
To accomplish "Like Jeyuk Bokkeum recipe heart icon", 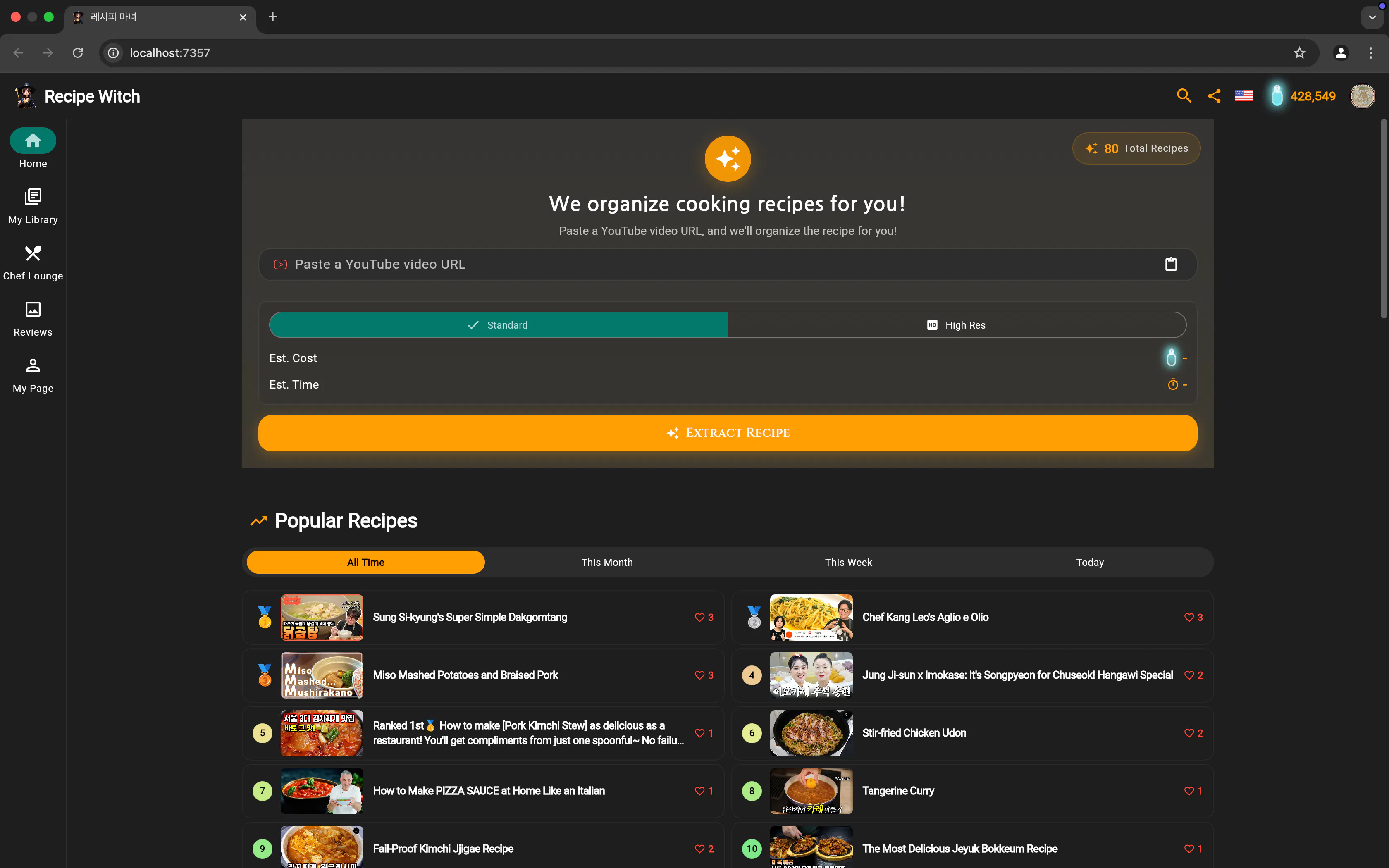I will [x=1189, y=849].
